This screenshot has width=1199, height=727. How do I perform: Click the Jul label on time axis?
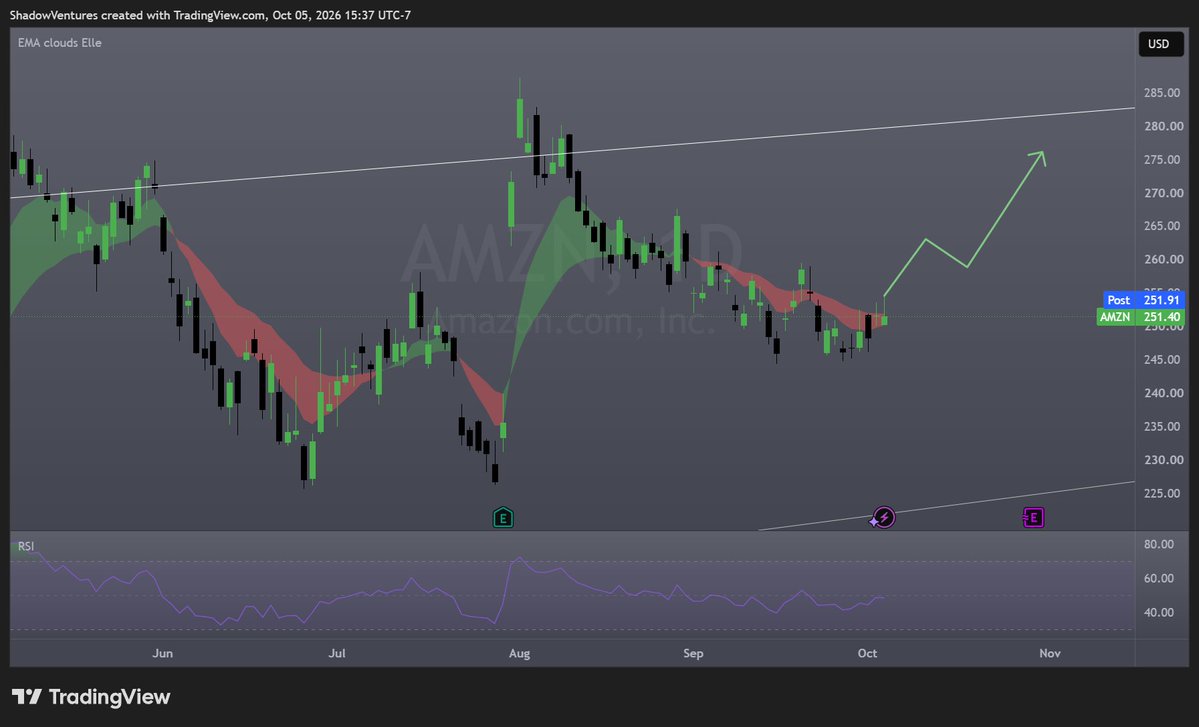[x=336, y=653]
